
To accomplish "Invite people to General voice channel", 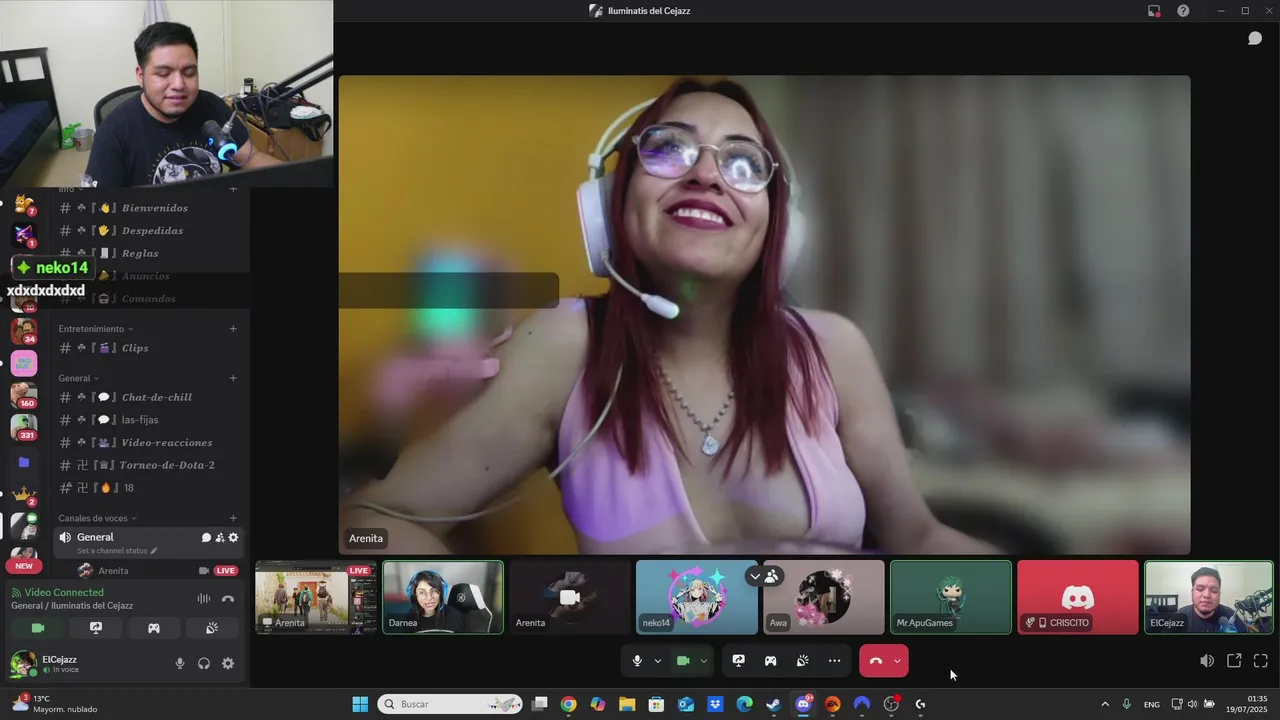I will coord(220,538).
